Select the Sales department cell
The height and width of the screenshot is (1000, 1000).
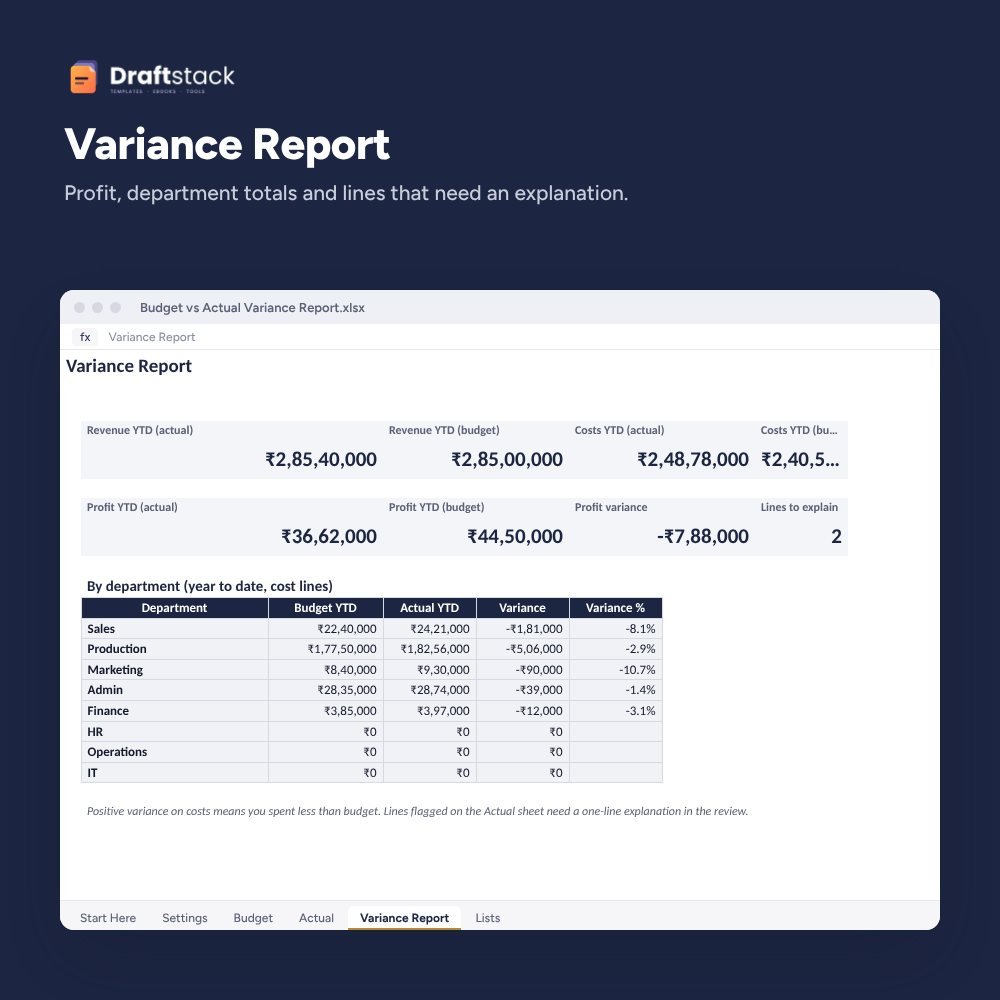pyautogui.click(x=175, y=629)
